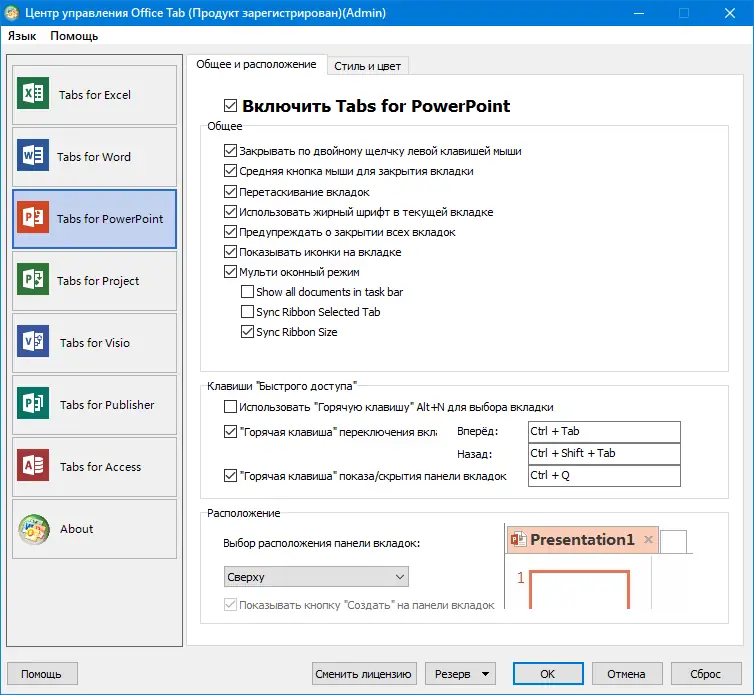Open the Язык menu
The height and width of the screenshot is (695, 754).
[22, 36]
